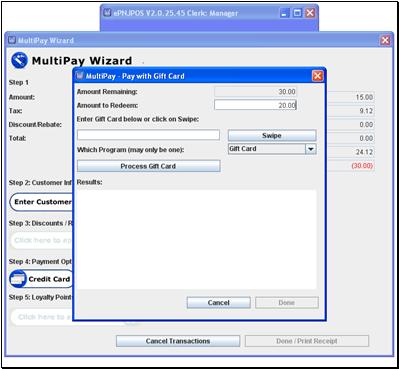The width and height of the screenshot is (399, 369).
Task: Click the MultiPay Wizard window title icon
Action: coord(12,40)
